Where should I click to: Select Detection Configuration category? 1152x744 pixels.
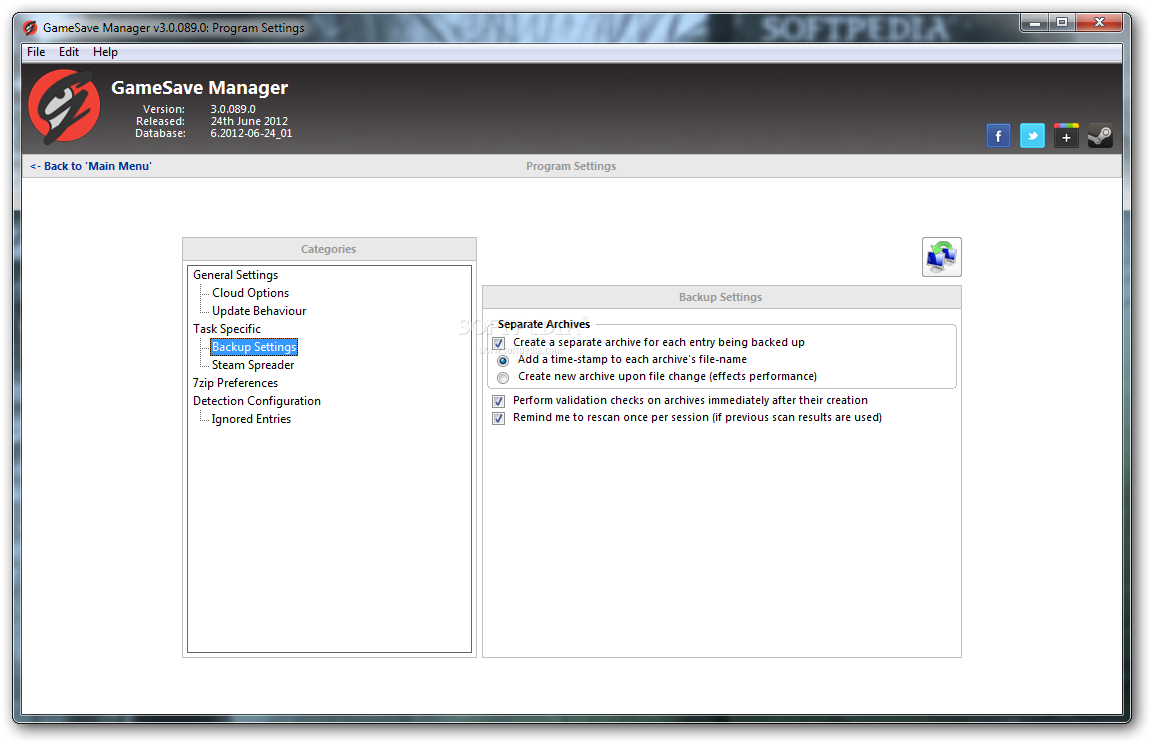256,401
